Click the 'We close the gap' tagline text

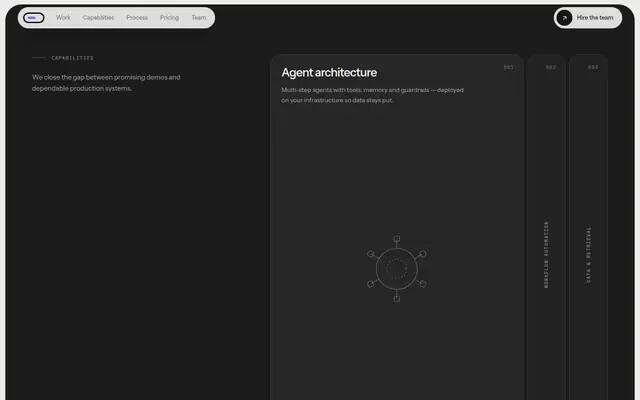(106, 83)
